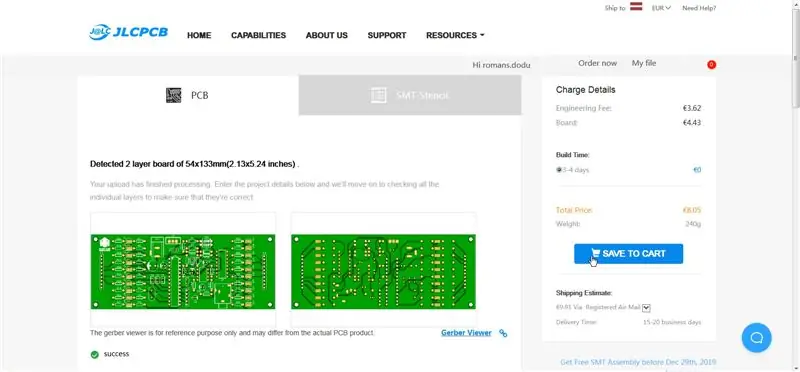Open the blue chat support bubble
This screenshot has height=372, width=800.
757,338
